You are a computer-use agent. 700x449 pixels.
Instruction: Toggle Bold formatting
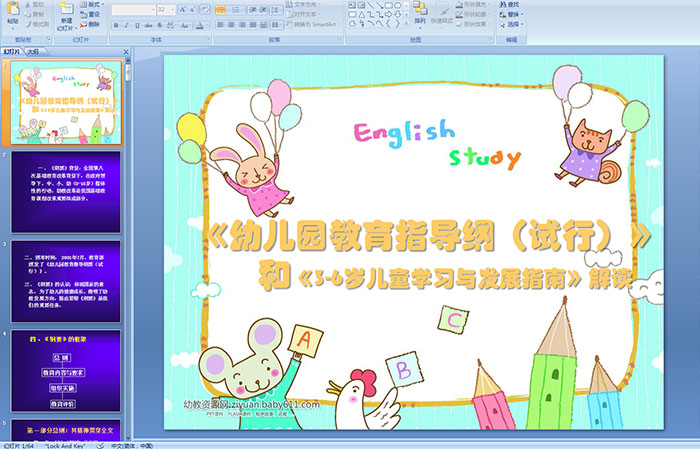116,25
